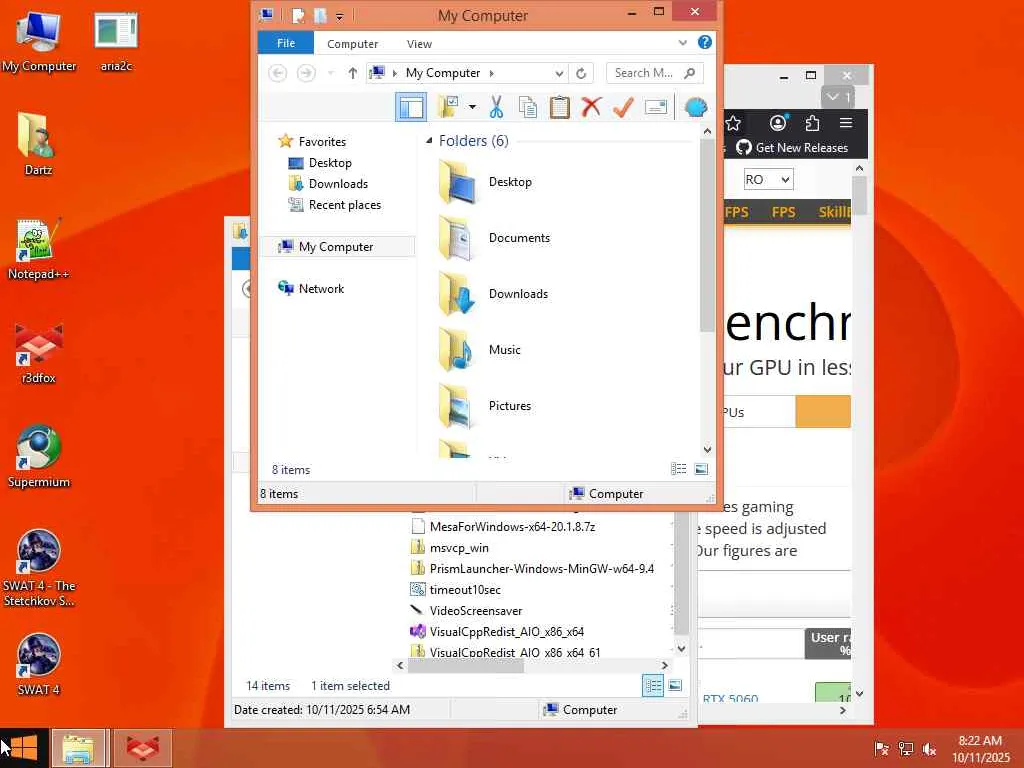The height and width of the screenshot is (768, 1024).
Task: Toggle the navigation pane toolbar button
Action: tap(411, 107)
